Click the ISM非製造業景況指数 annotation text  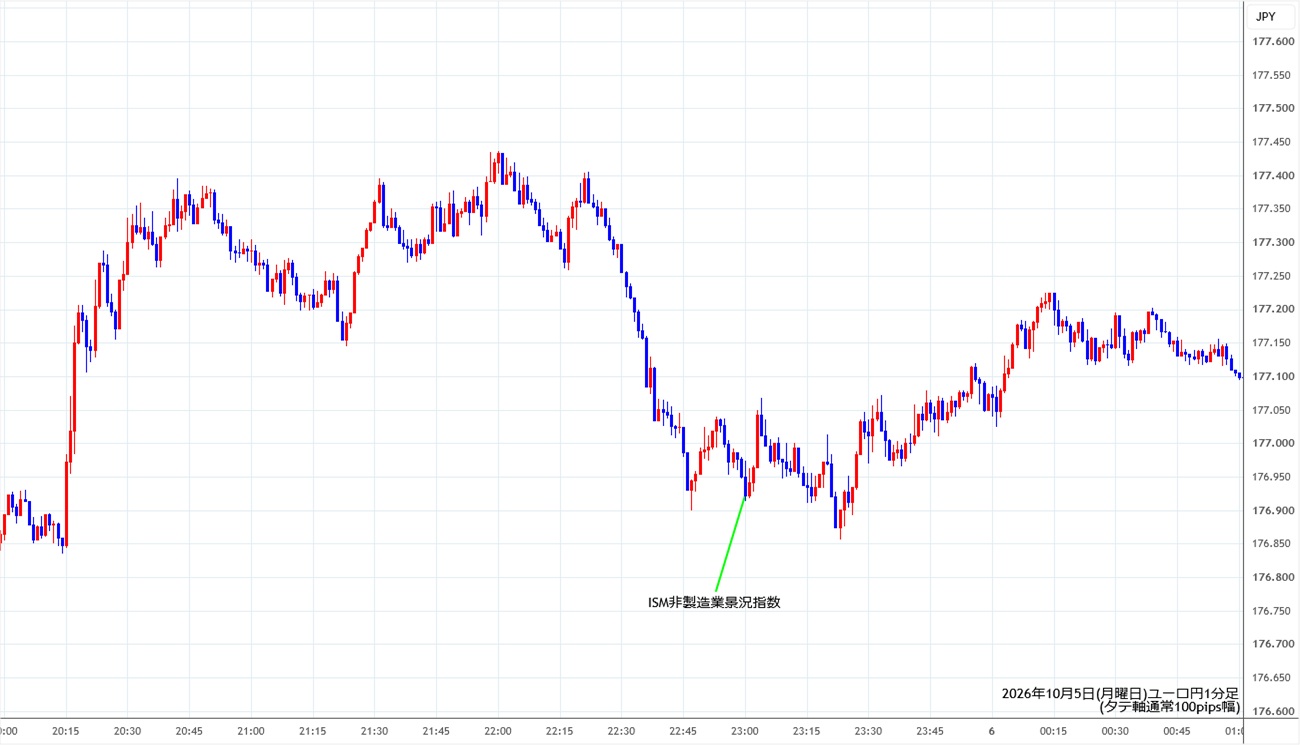click(714, 602)
